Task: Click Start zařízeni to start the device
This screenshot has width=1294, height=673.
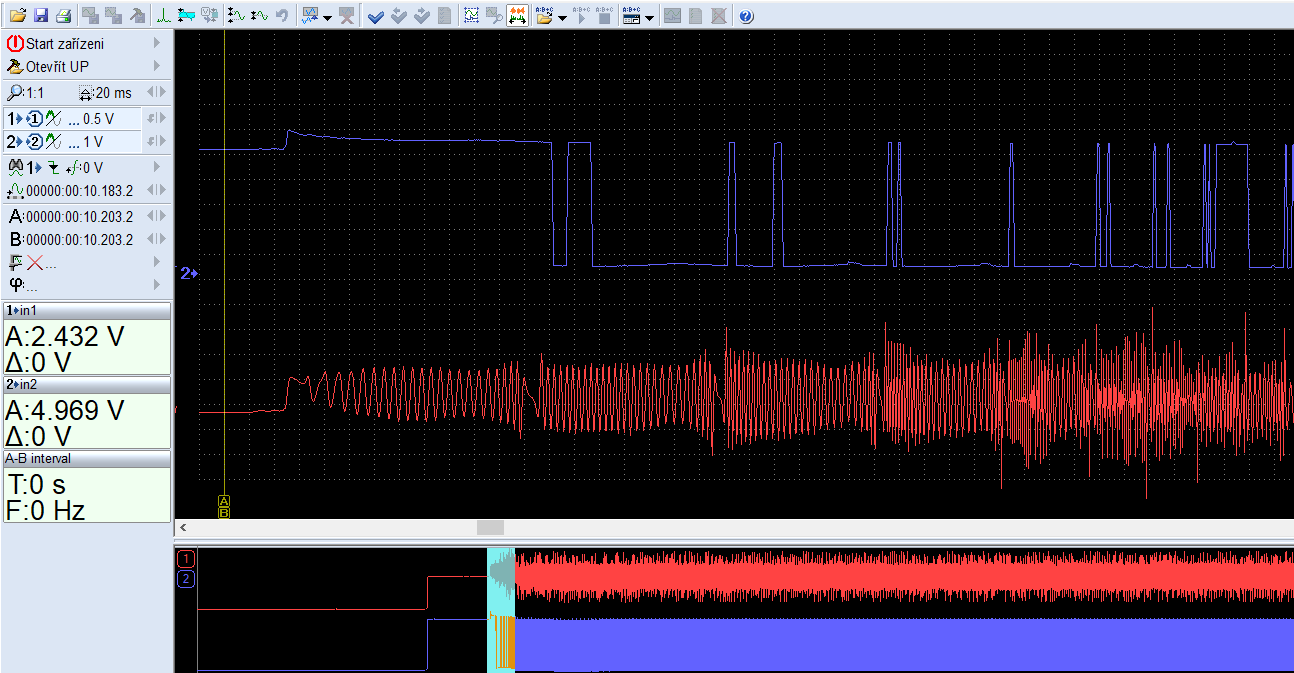Action: coord(64,43)
